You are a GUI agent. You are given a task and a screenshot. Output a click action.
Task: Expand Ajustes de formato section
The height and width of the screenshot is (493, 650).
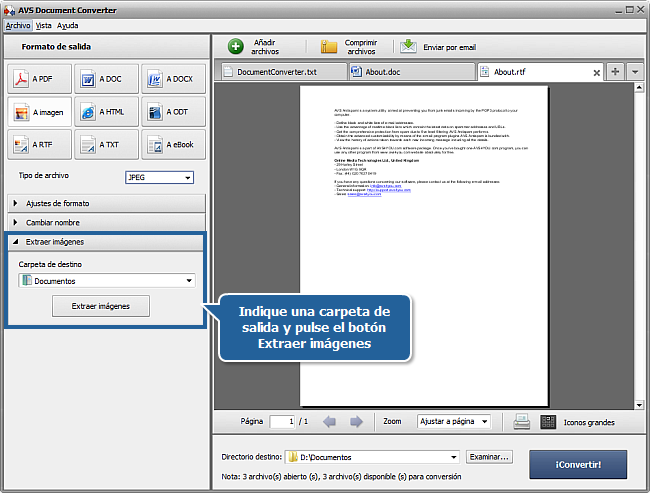[107, 204]
